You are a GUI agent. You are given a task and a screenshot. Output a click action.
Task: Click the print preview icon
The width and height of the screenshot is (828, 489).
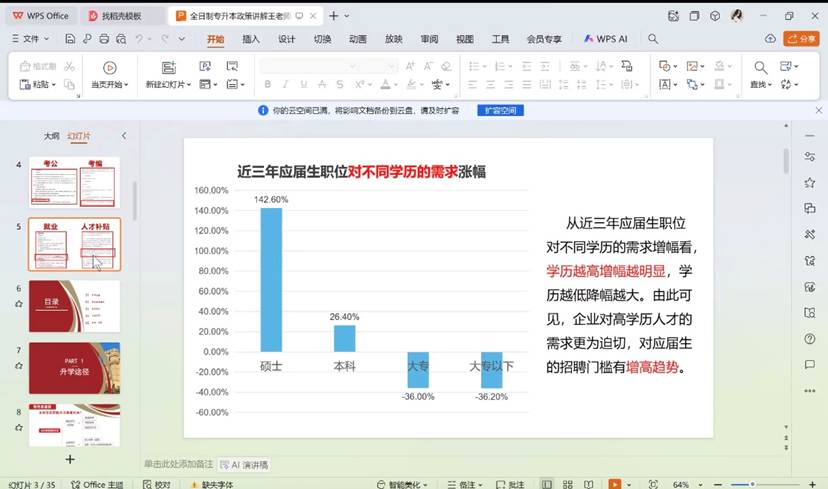point(121,39)
